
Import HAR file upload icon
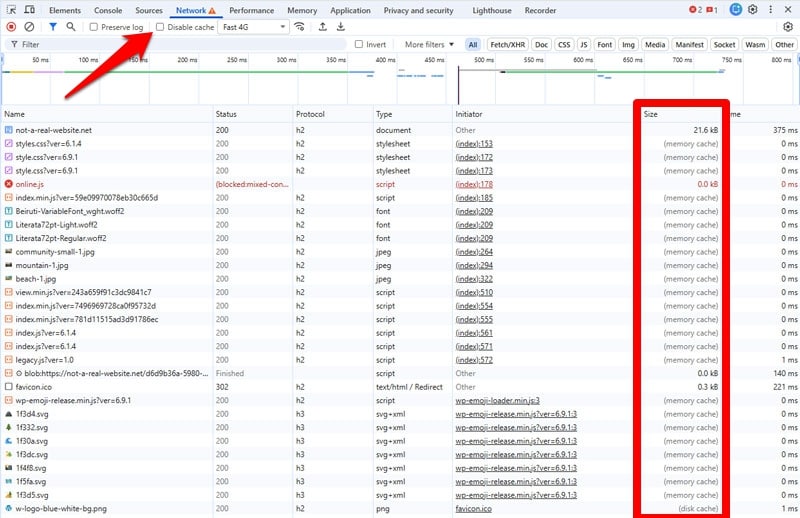click(322, 27)
